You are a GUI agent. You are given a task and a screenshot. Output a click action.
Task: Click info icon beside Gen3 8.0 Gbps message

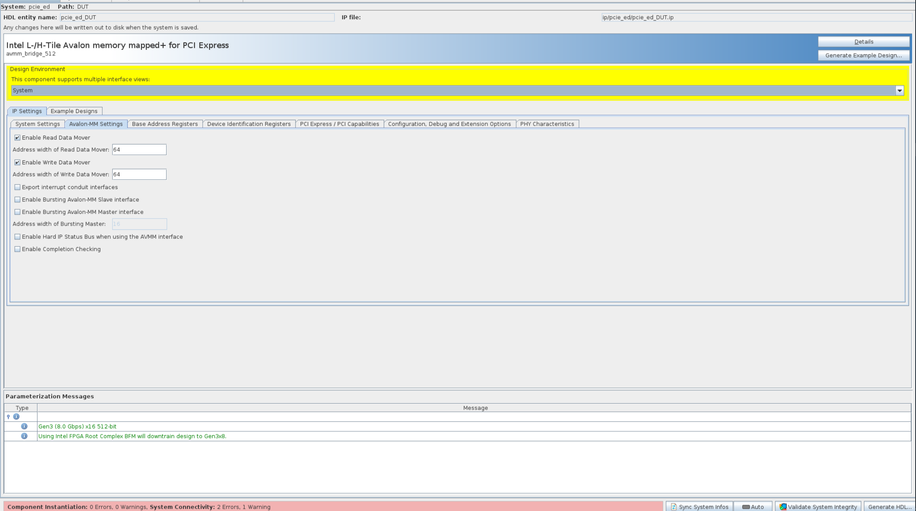pos(24,426)
